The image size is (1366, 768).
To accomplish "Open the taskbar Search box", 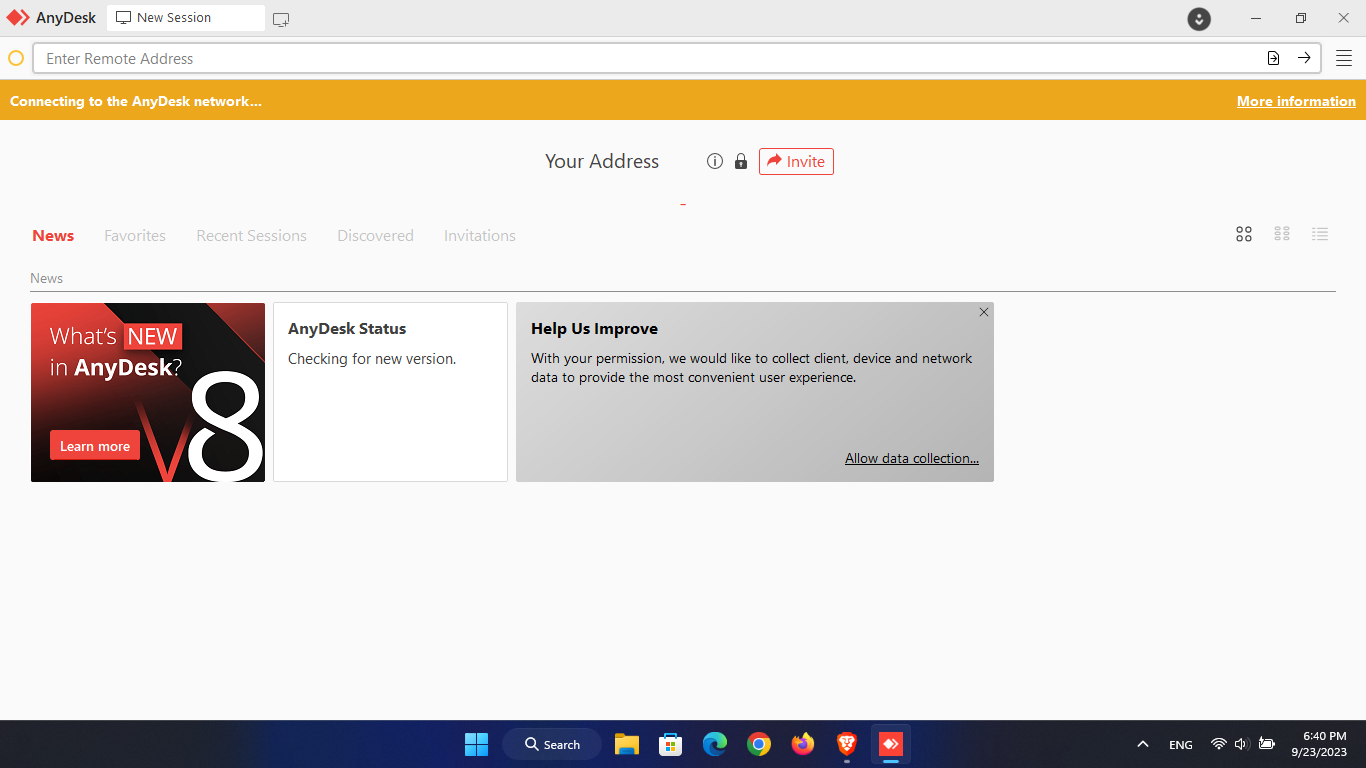I will tap(552, 744).
